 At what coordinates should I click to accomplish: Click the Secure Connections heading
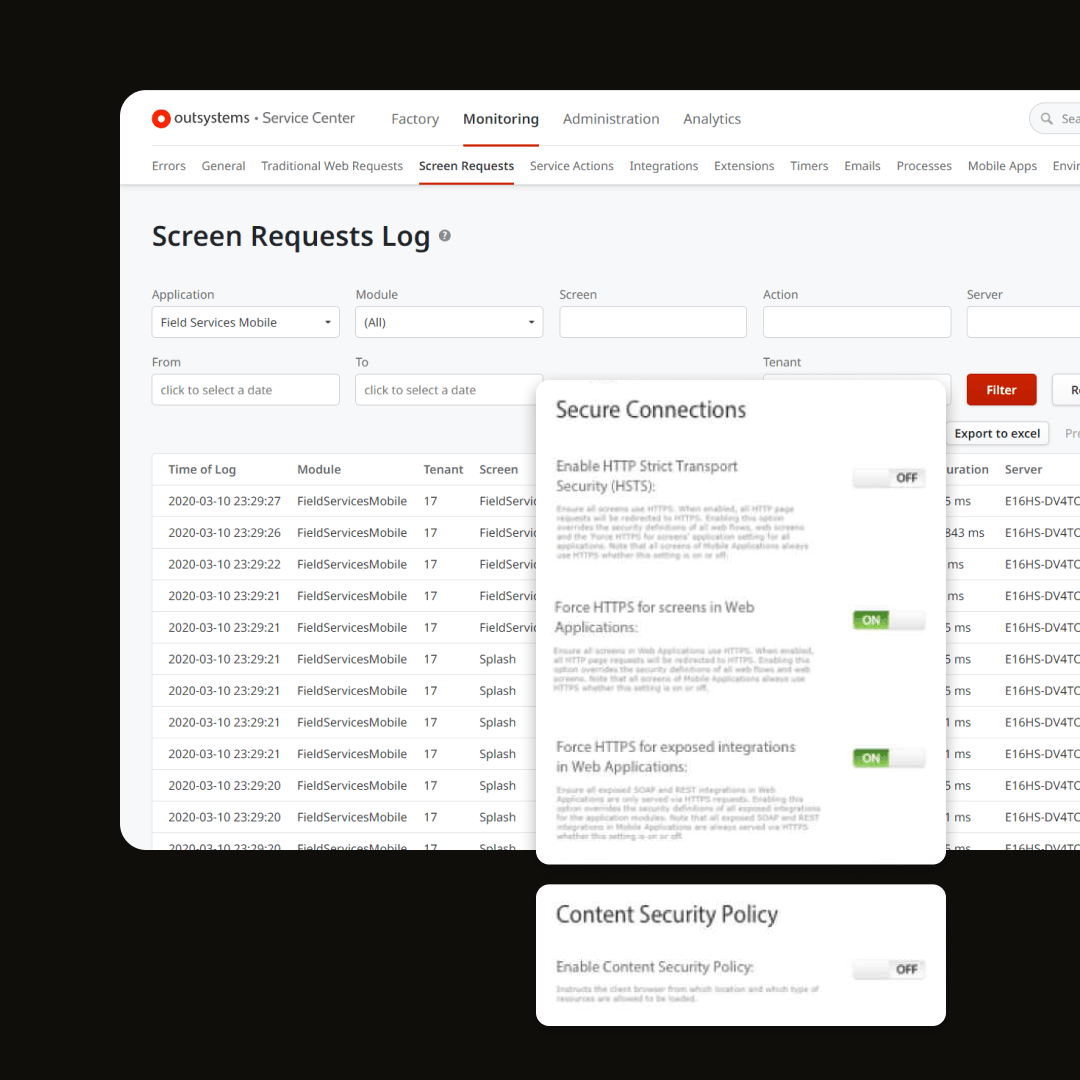point(651,410)
